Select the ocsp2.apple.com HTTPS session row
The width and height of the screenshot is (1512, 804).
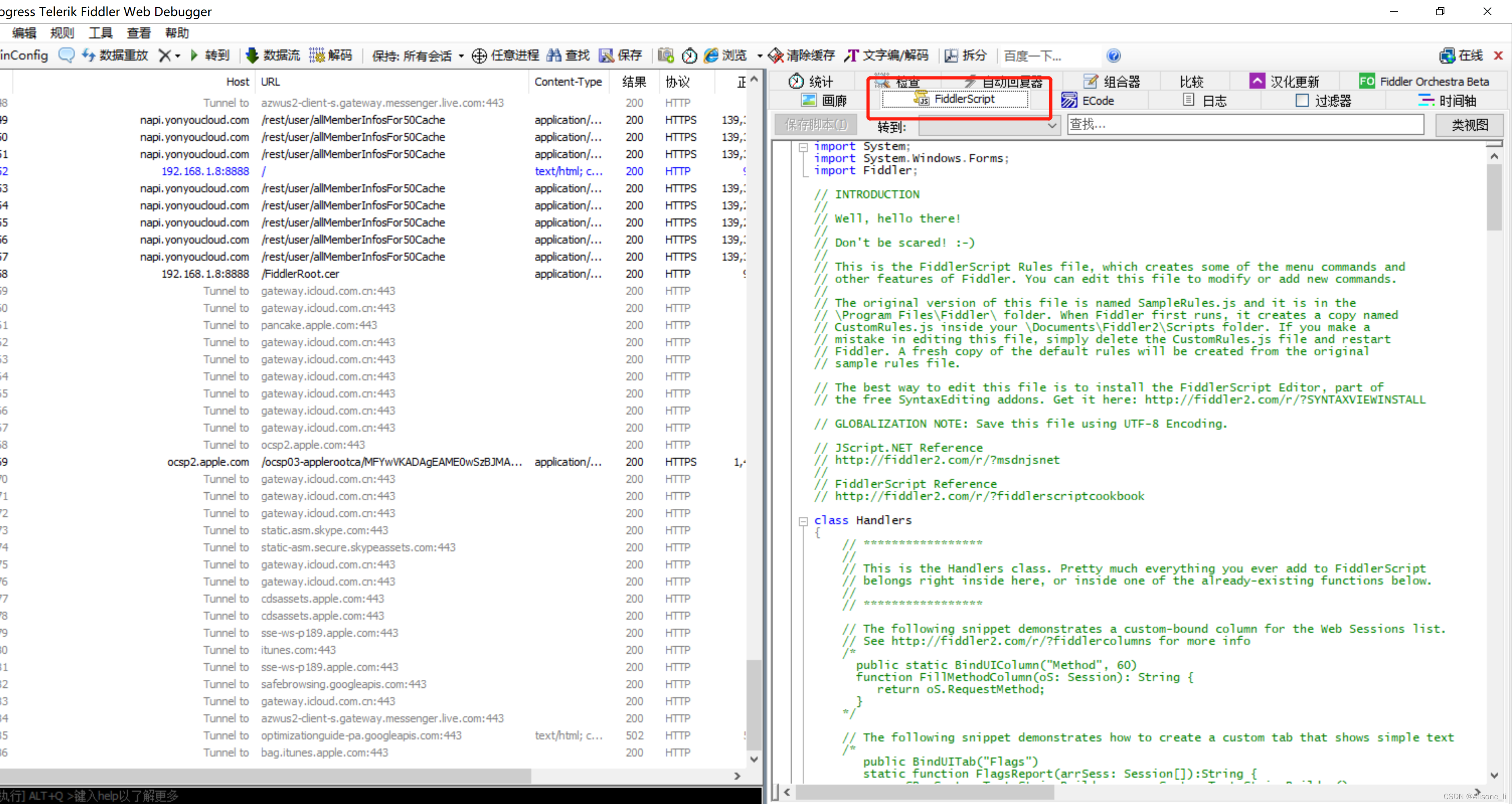click(x=373, y=462)
